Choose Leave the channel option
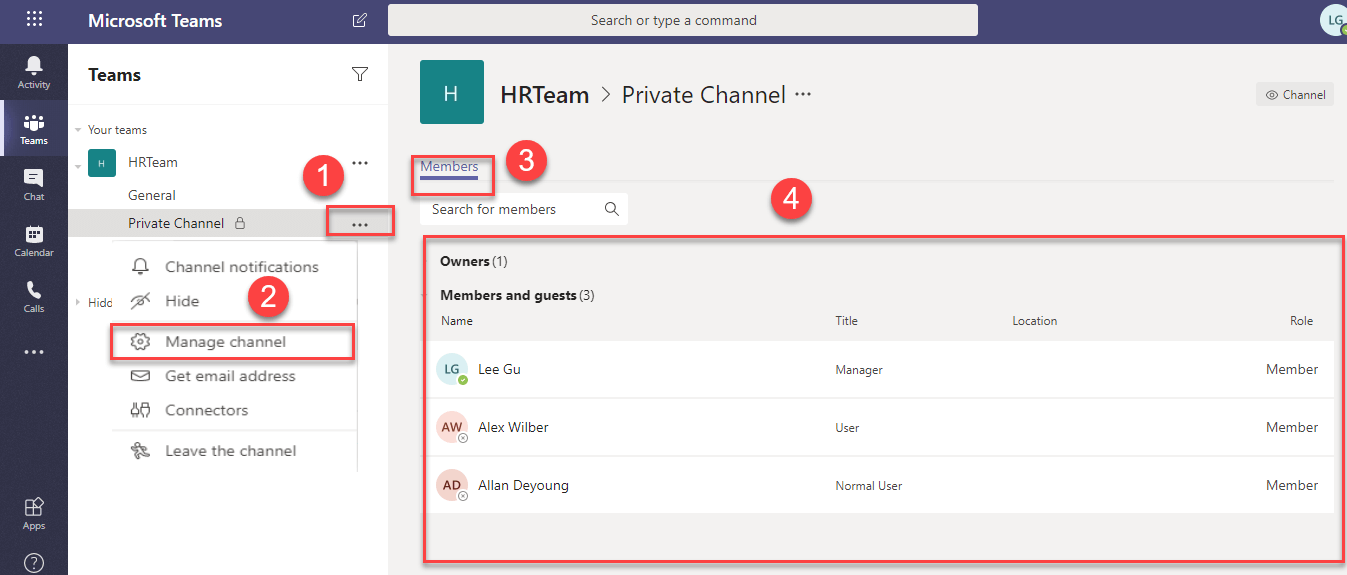 point(230,451)
